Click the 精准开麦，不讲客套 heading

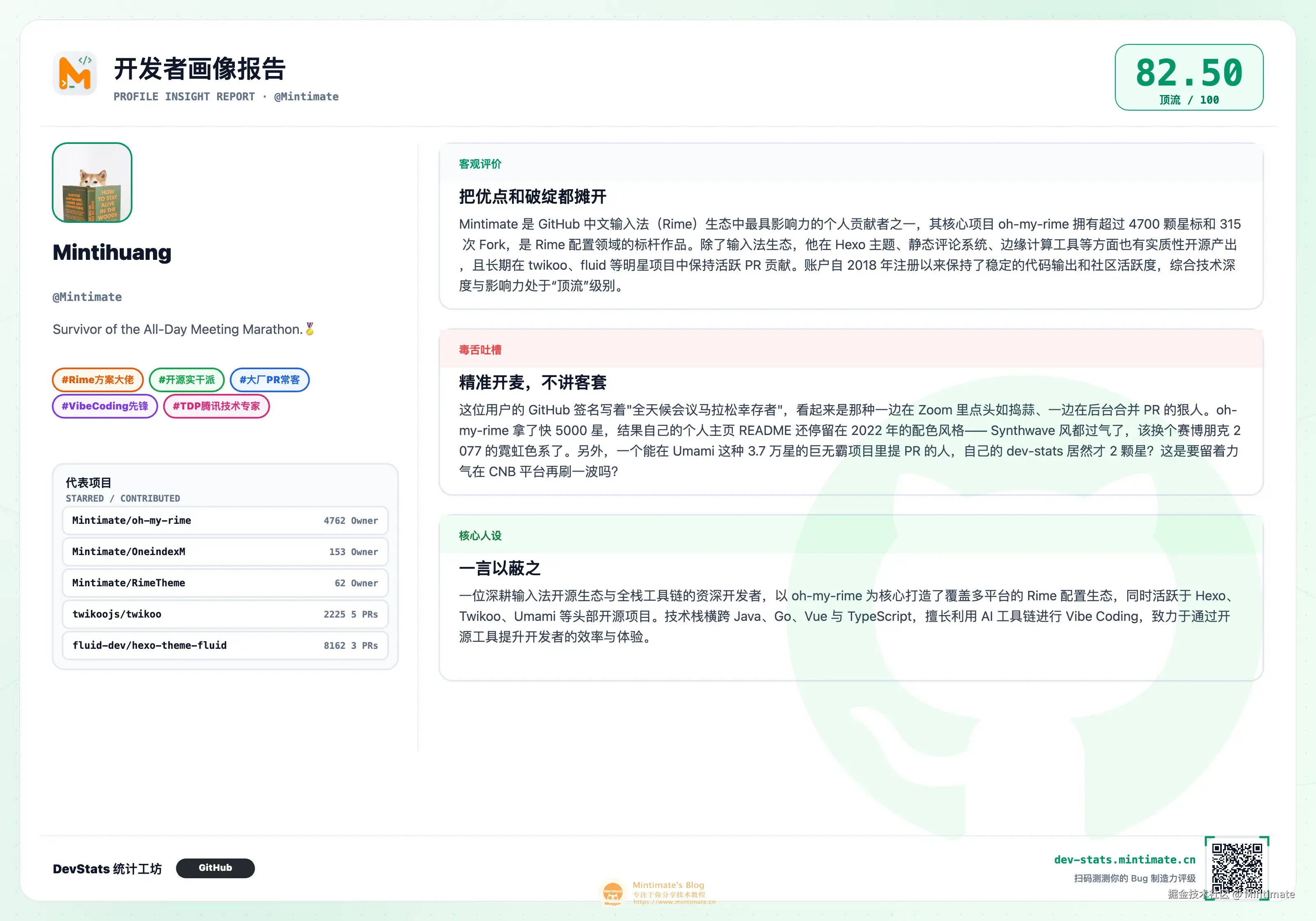coord(533,382)
